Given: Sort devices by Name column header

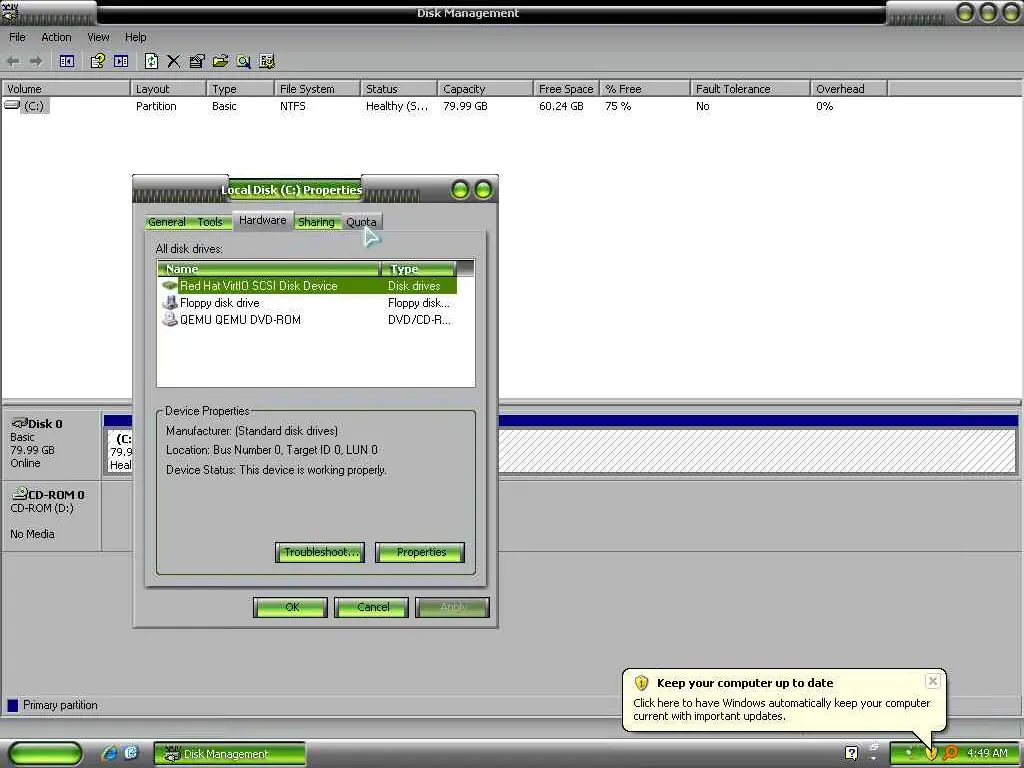Looking at the screenshot, I should click(268, 268).
